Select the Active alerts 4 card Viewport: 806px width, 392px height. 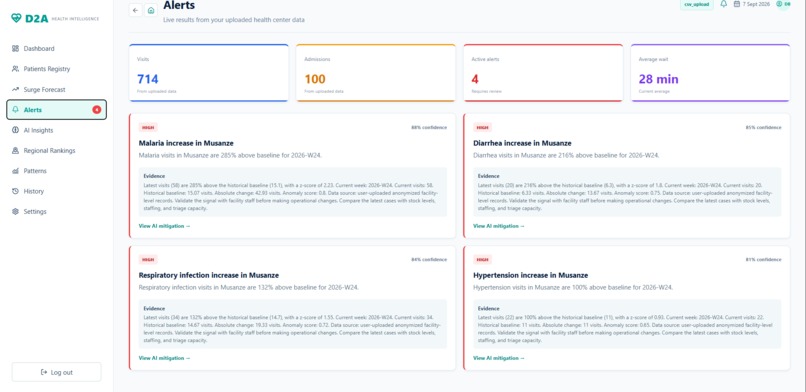point(543,73)
